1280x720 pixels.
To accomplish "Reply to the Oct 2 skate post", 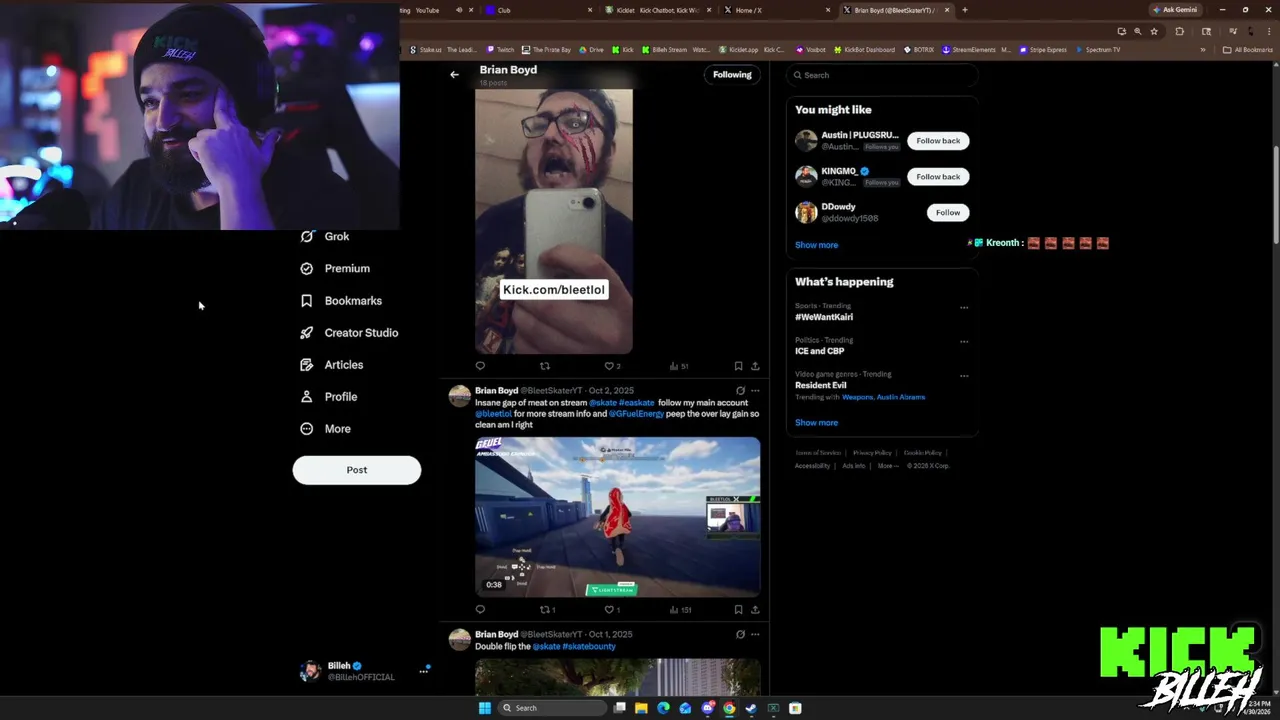I will 480,610.
